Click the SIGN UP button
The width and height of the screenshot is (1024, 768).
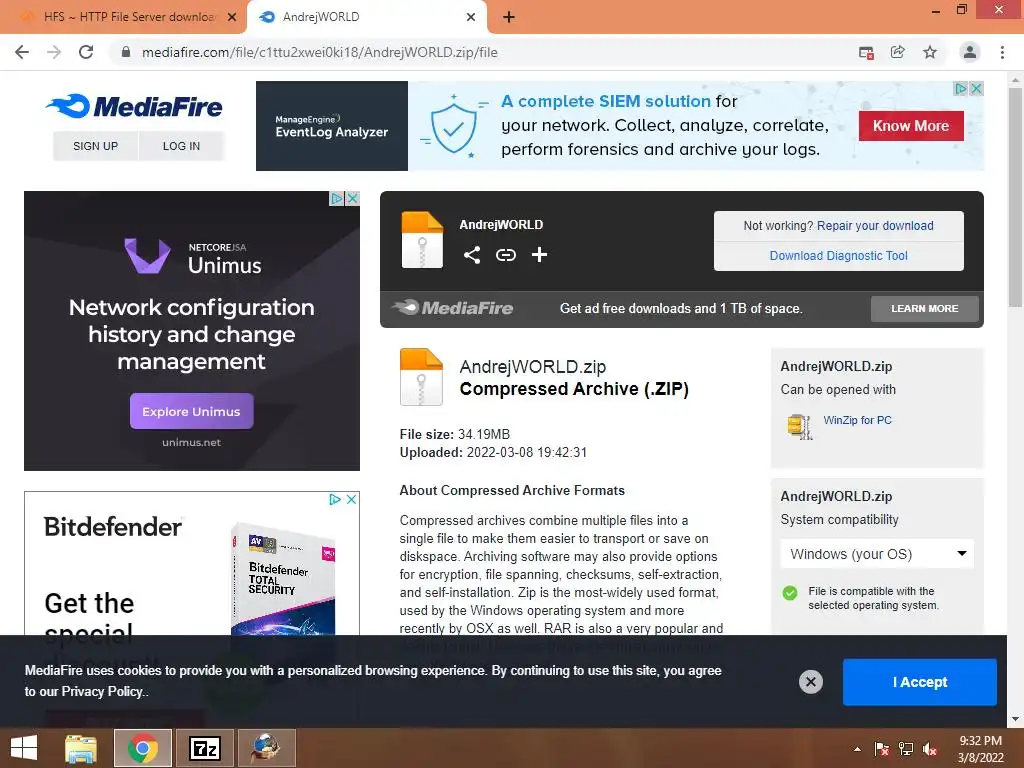(x=95, y=146)
